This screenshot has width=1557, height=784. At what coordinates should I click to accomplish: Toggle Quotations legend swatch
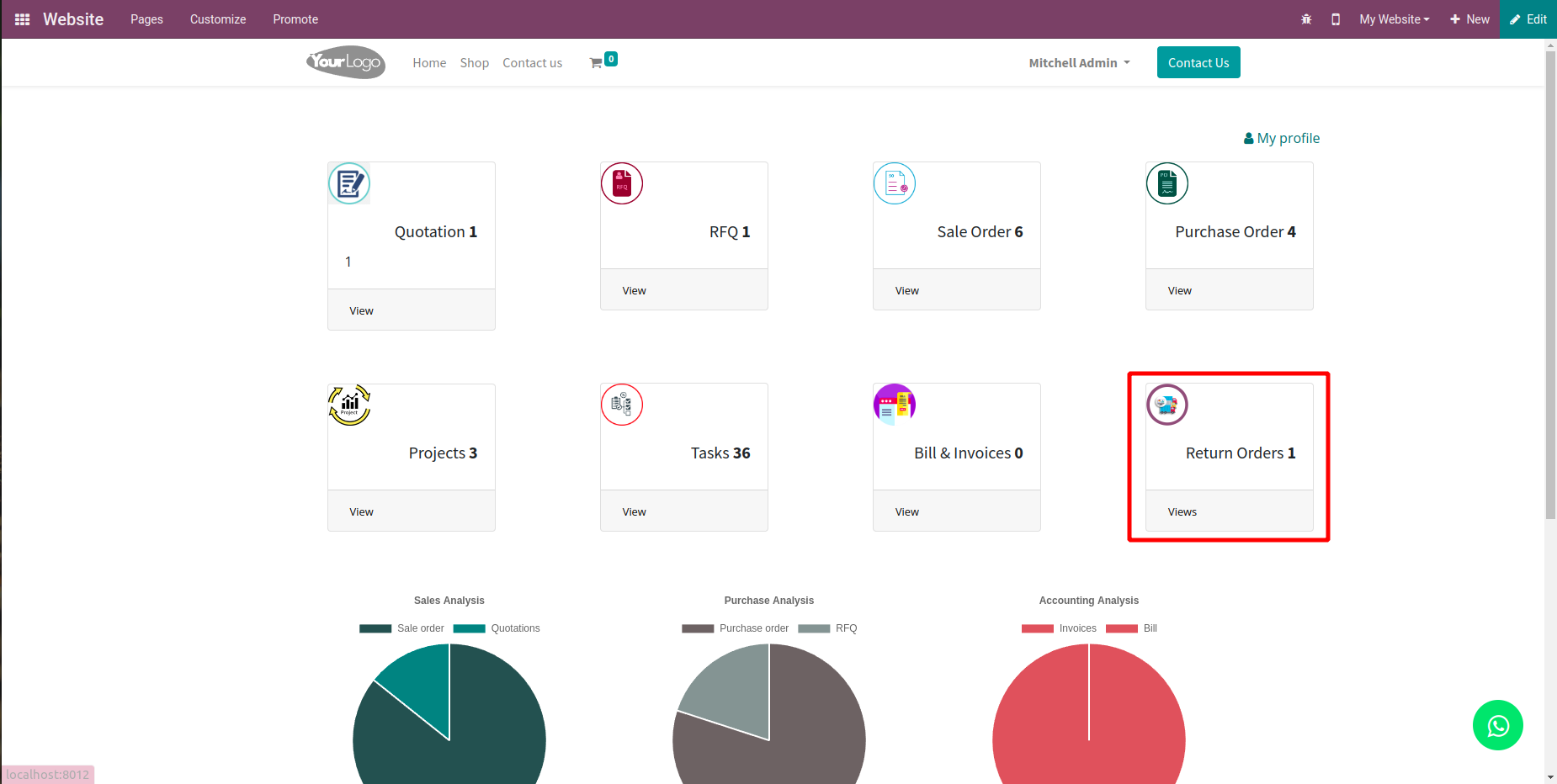click(469, 628)
